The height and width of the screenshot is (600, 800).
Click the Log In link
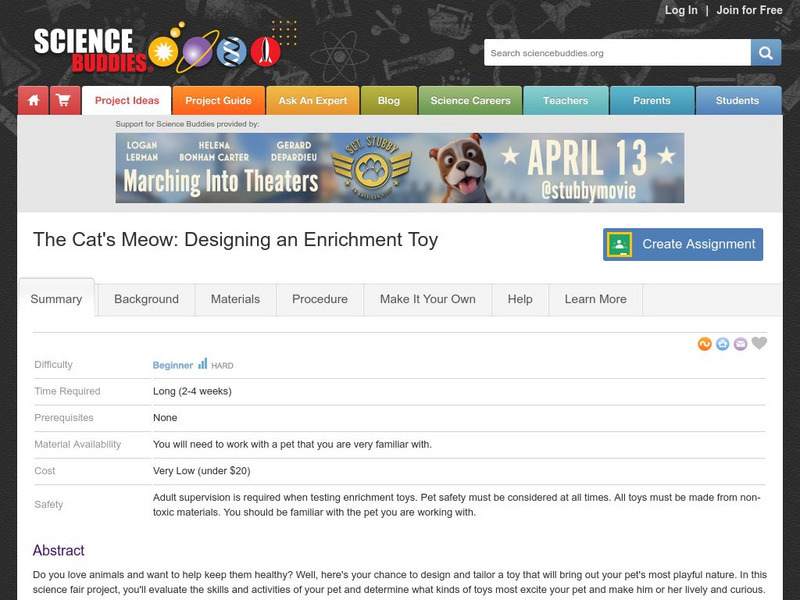[x=681, y=10]
